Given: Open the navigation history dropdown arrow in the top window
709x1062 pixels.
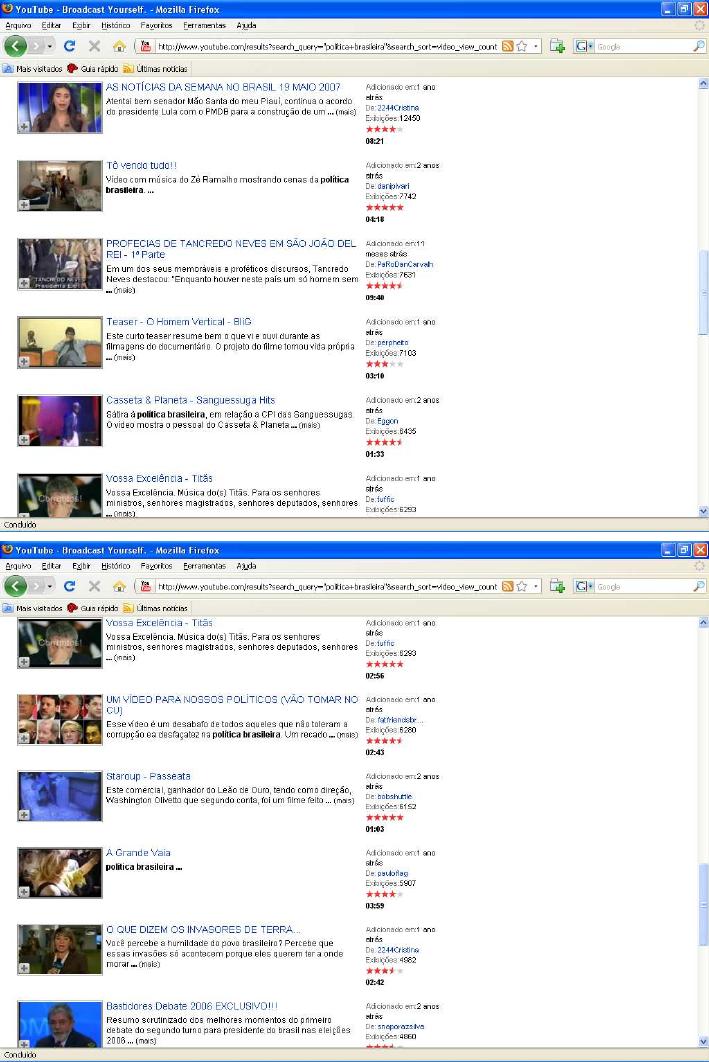Looking at the screenshot, I should tap(50, 46).
